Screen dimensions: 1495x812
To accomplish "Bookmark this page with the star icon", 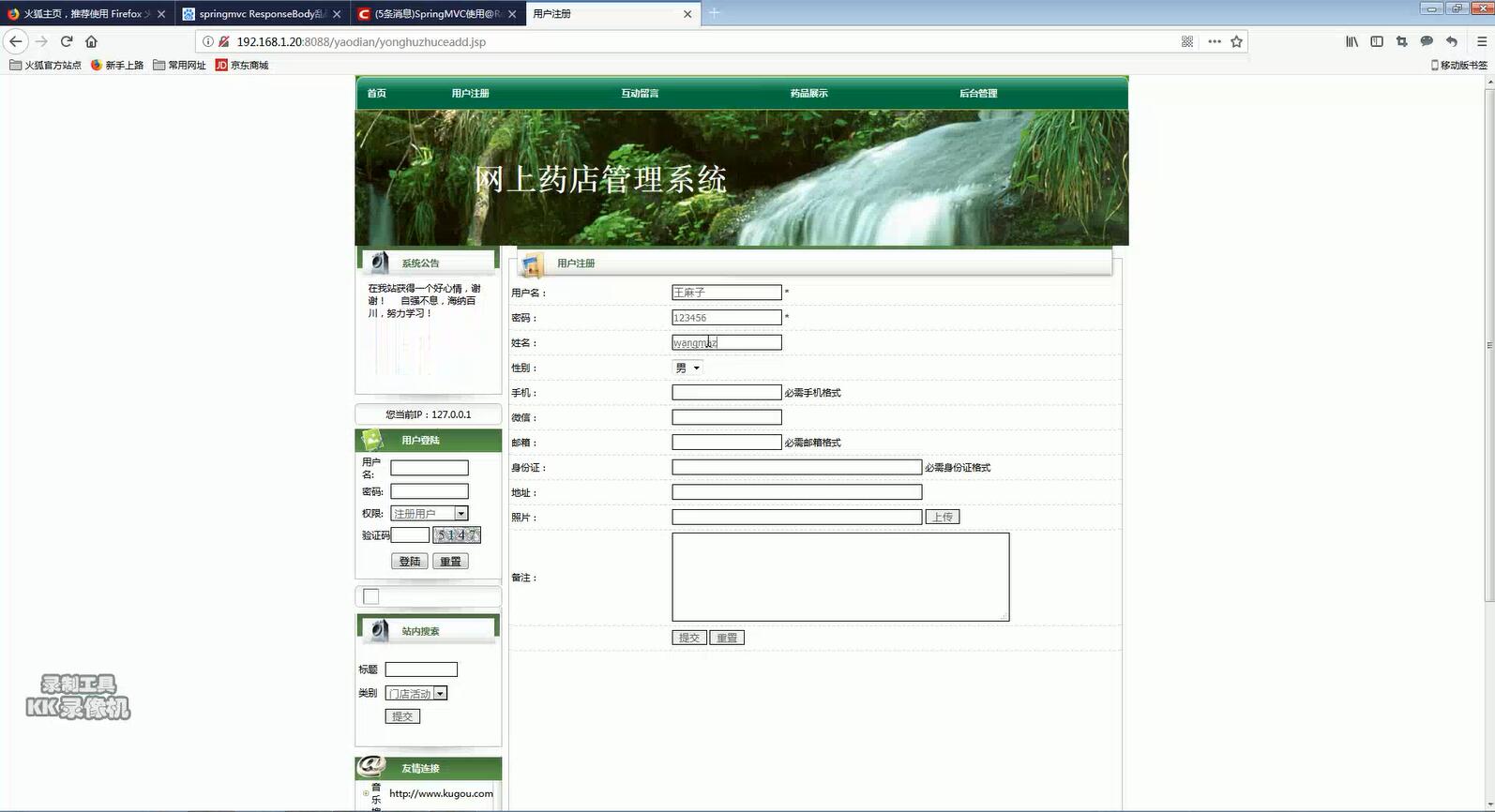I will pyautogui.click(x=1236, y=41).
